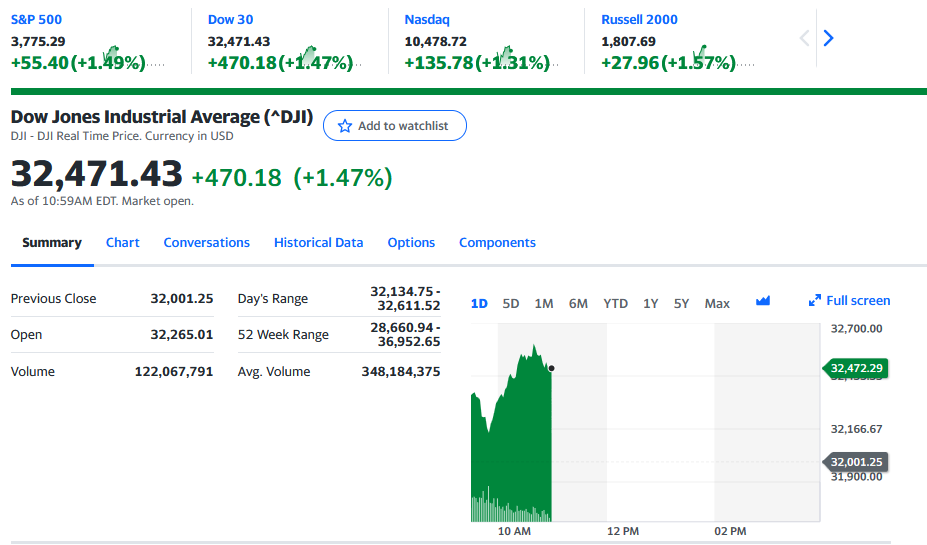Viewport: 927px width, 545px height.
Task: Click the 10 AM label on chart axis
Action: tap(514, 531)
